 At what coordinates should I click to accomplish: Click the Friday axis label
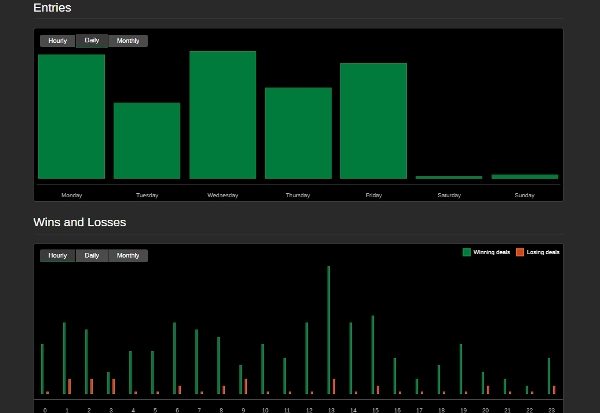[x=373, y=195]
